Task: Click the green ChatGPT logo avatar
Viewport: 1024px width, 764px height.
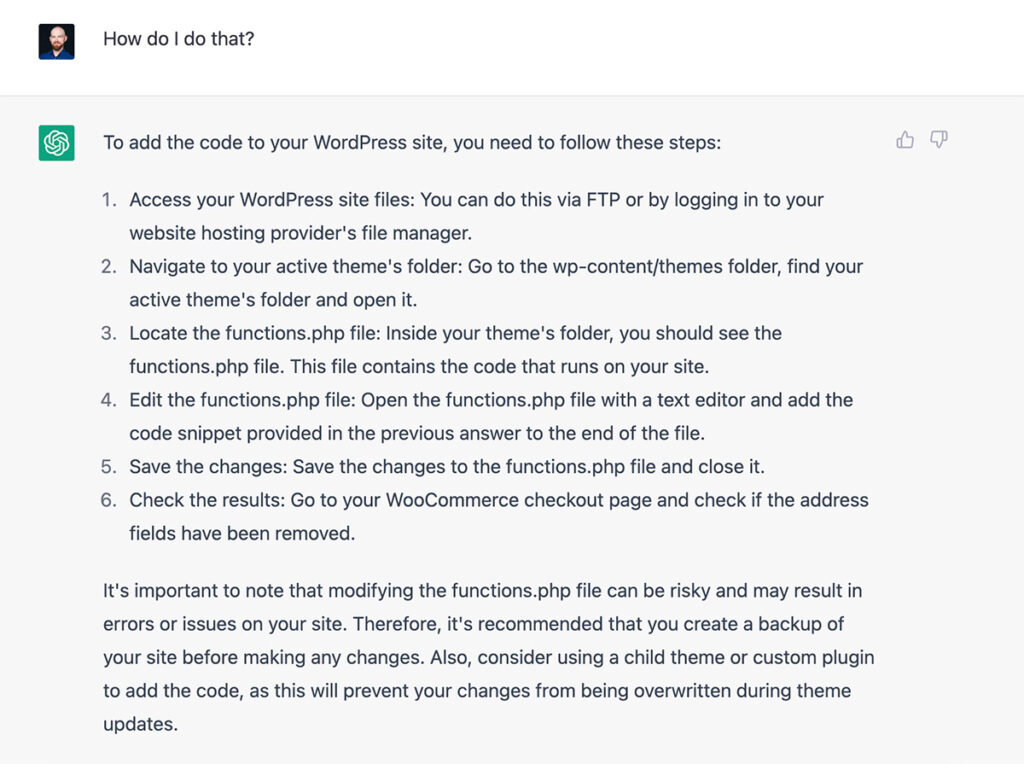Action: [56, 142]
